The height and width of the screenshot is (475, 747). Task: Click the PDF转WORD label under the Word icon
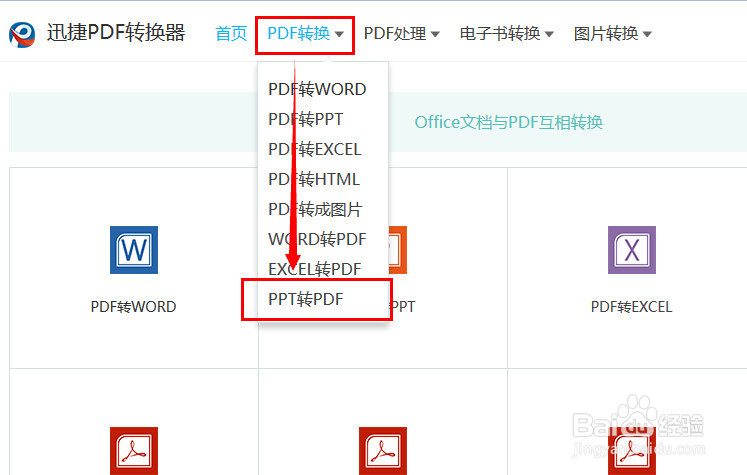click(133, 306)
